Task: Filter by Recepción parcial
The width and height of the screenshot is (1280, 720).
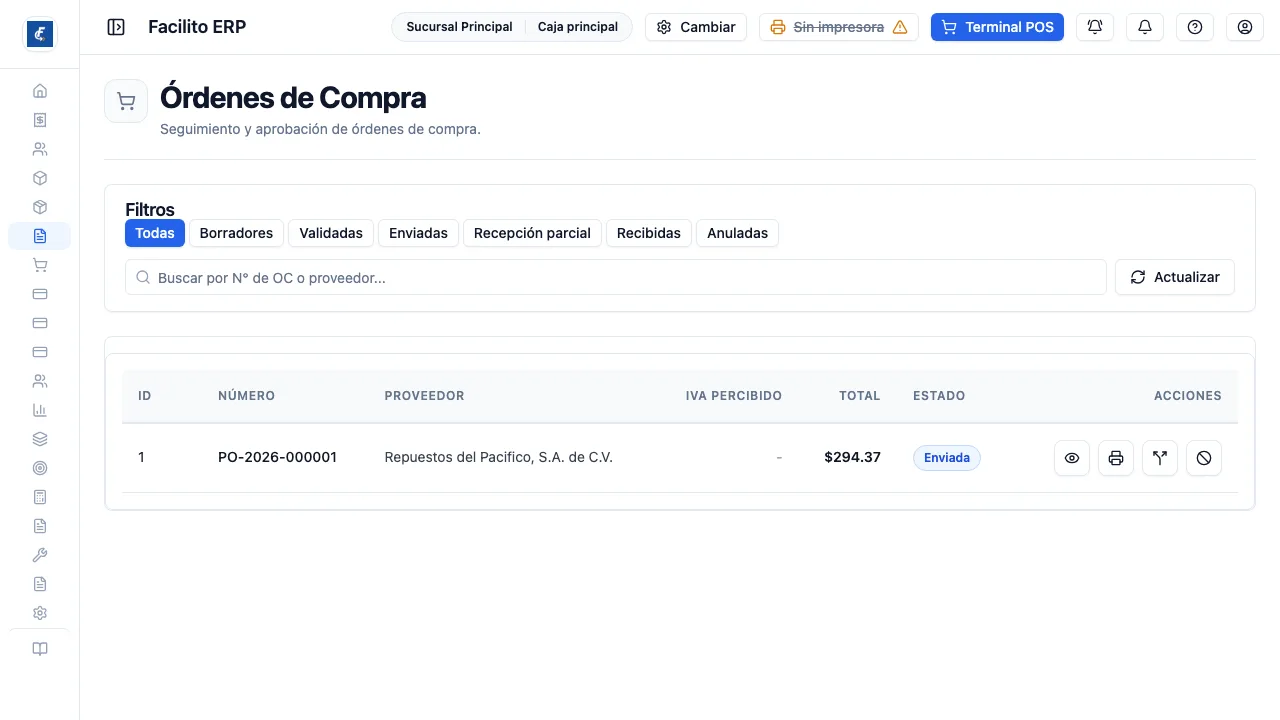Action: 532,233
